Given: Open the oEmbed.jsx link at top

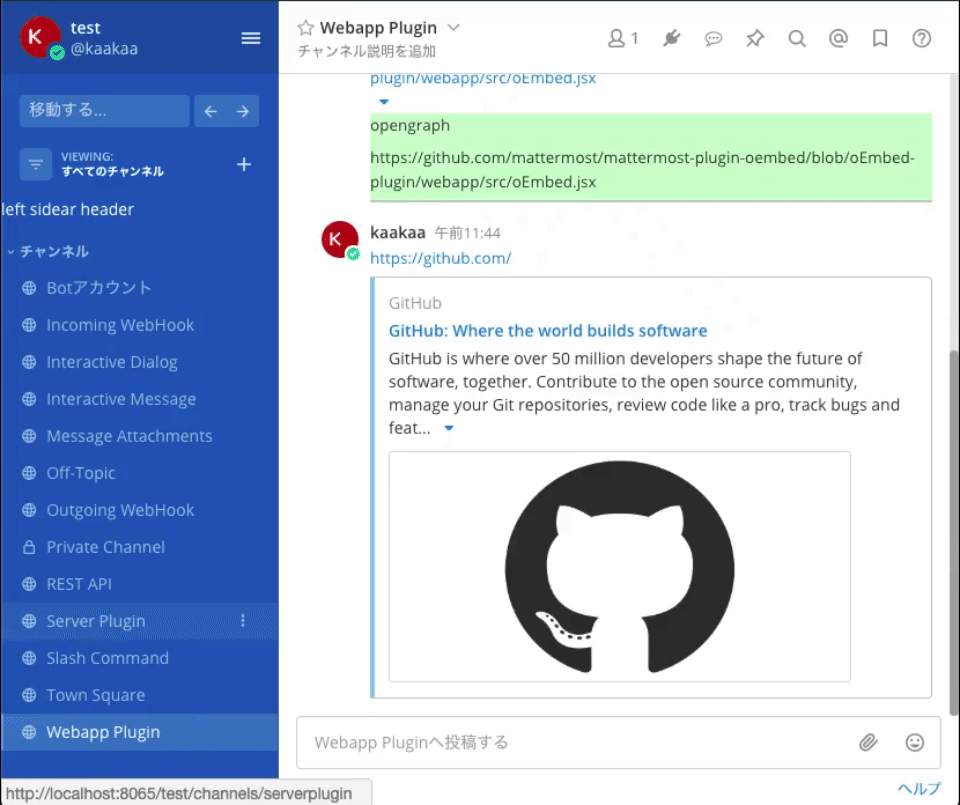Looking at the screenshot, I should pos(482,78).
